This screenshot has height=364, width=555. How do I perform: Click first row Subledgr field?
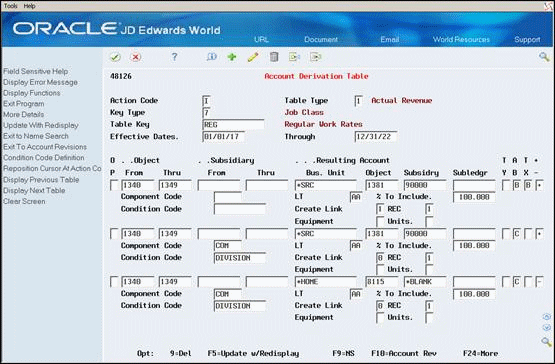pos(474,185)
